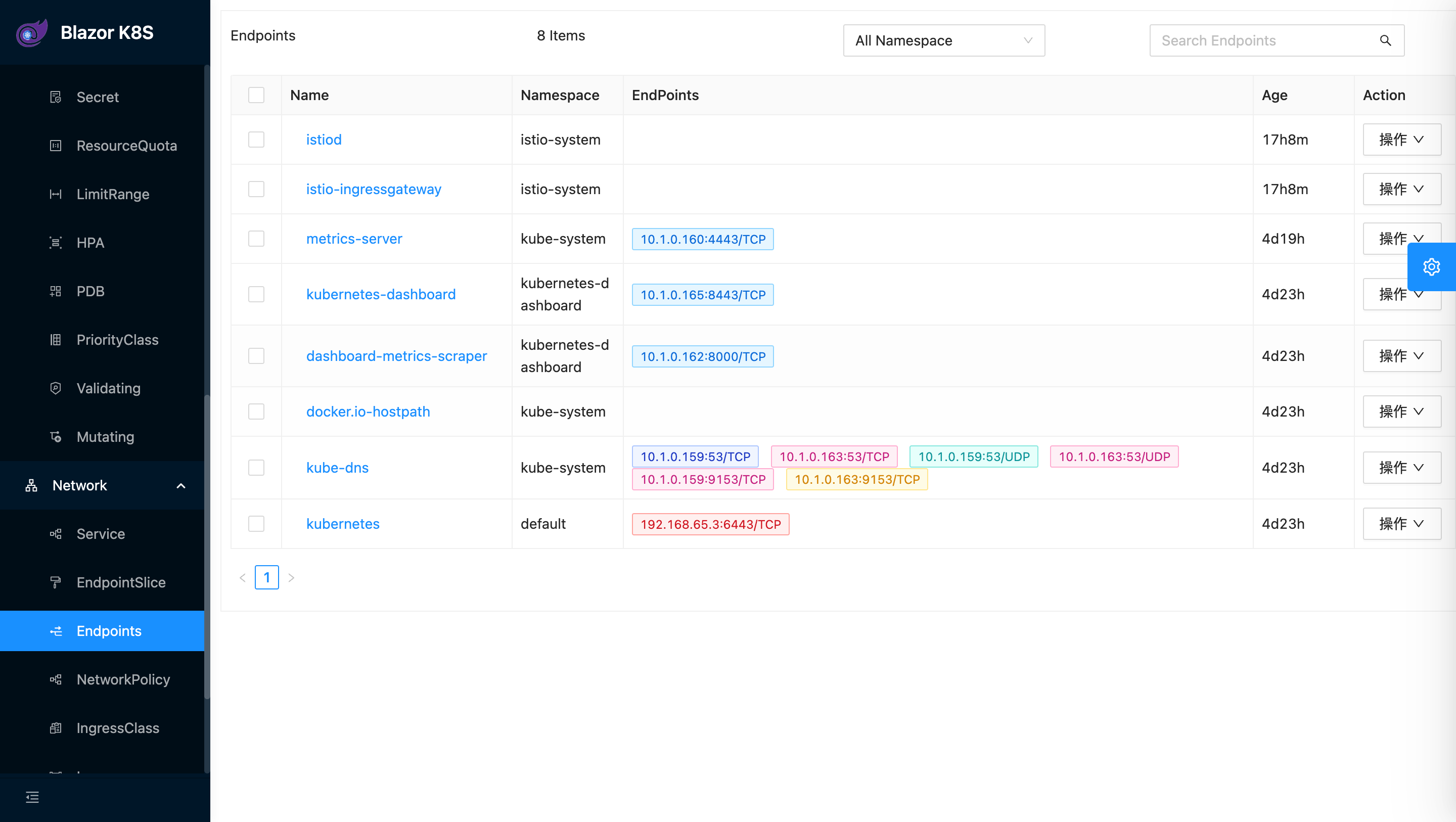This screenshot has width=1456, height=822.
Task: Click the IngressClass sidebar icon
Action: point(56,728)
